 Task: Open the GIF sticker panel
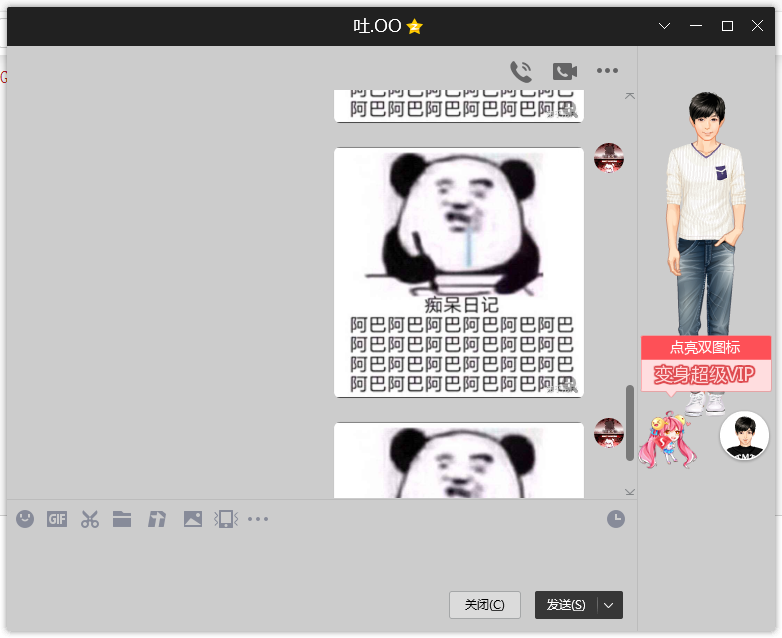coord(57,519)
